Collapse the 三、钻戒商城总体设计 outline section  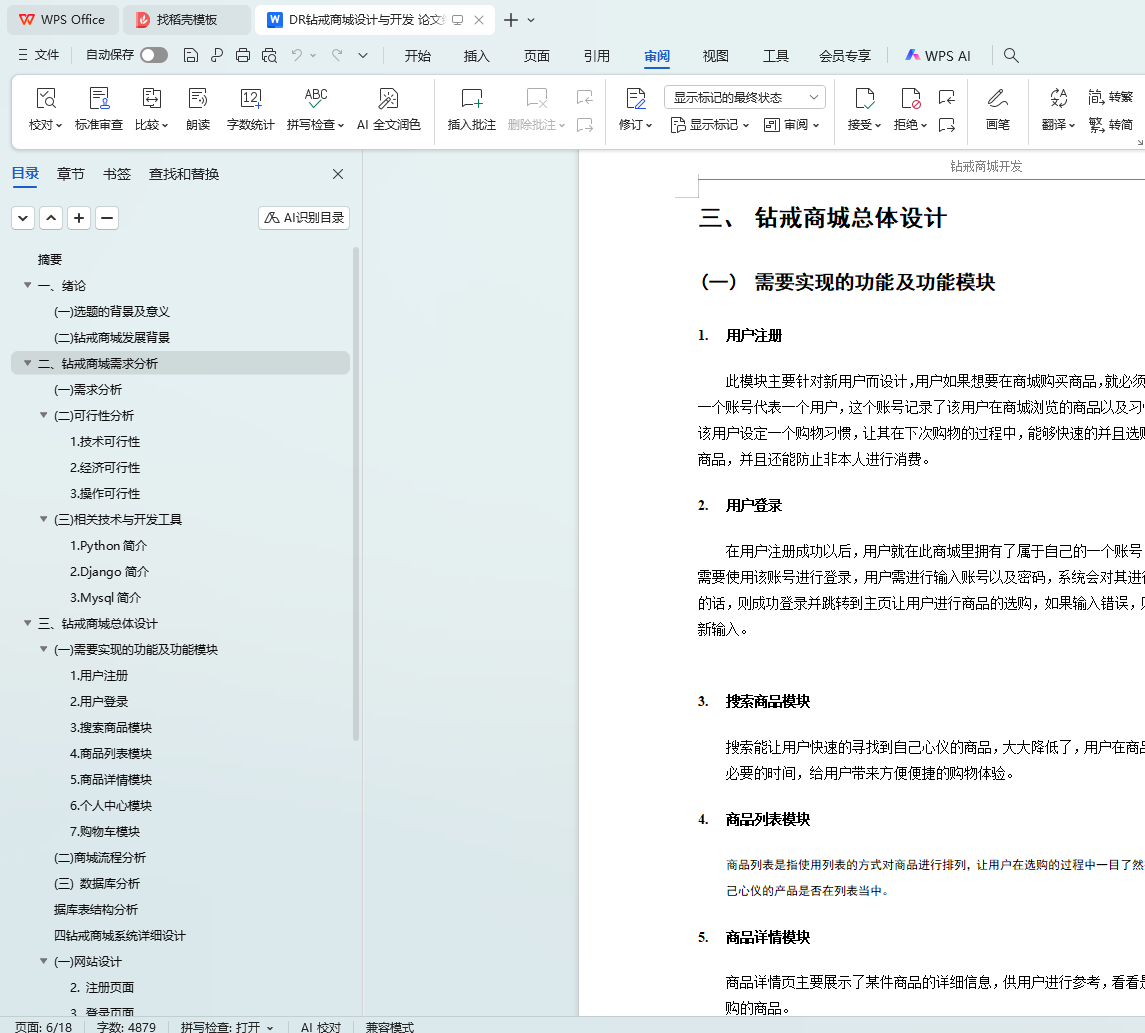[28, 624]
